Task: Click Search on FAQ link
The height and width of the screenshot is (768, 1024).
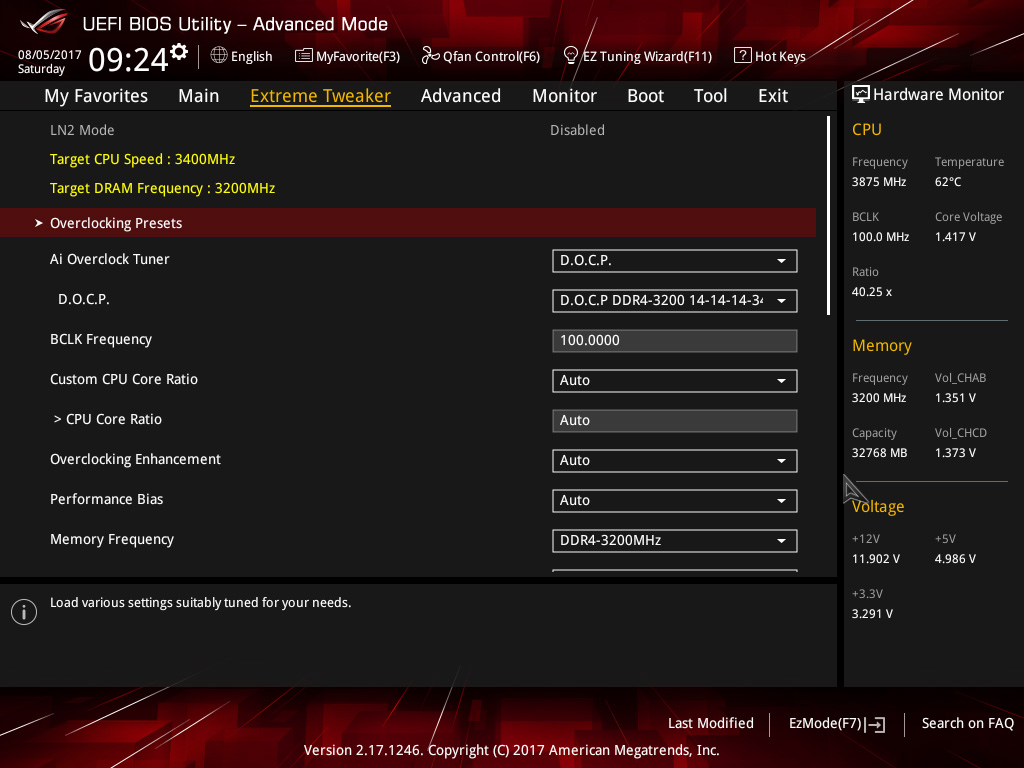Action: 967,724
